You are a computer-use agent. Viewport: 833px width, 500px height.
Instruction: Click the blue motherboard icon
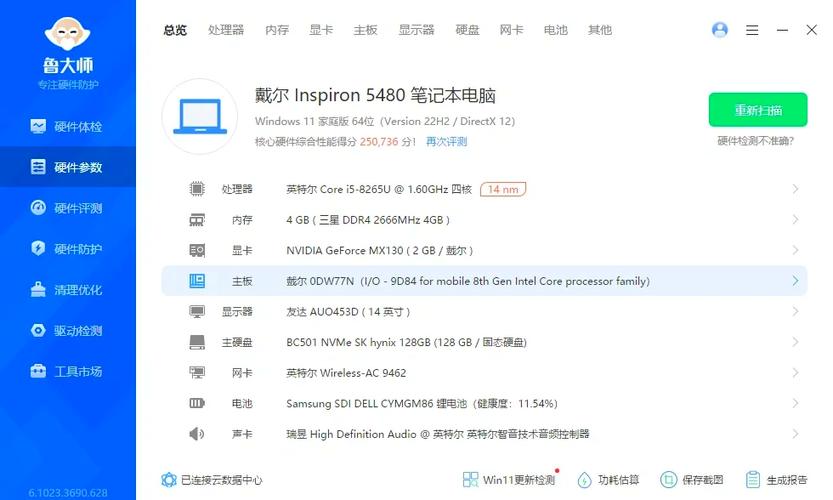tap(197, 281)
